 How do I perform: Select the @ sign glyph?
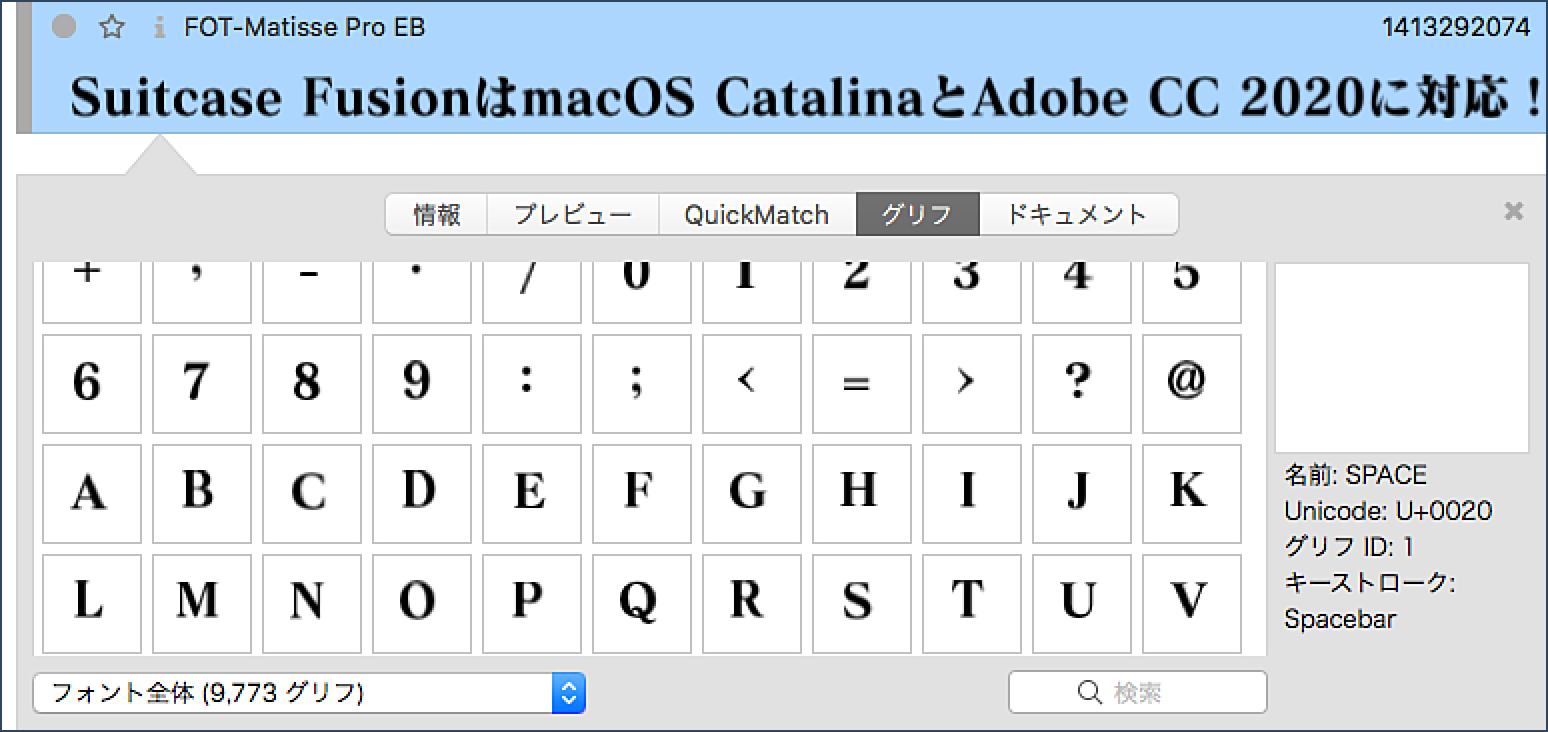click(x=1192, y=384)
